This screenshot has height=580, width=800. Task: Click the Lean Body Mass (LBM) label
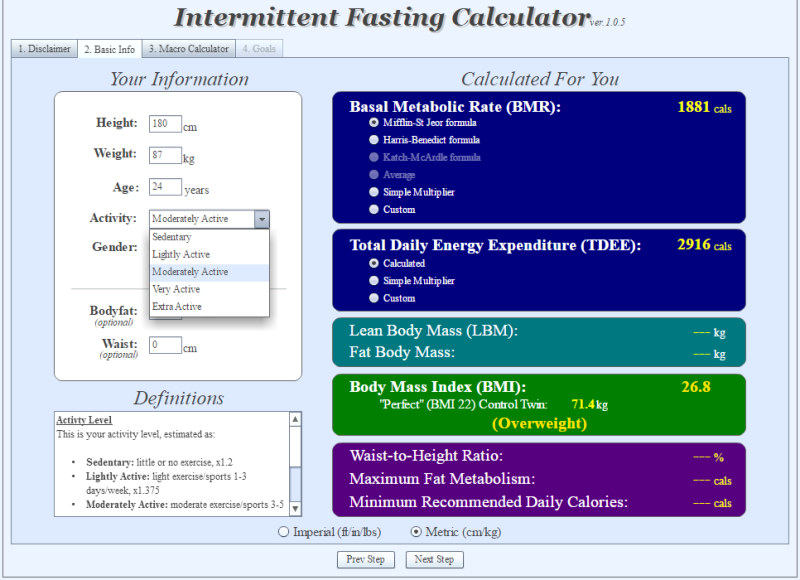click(434, 331)
